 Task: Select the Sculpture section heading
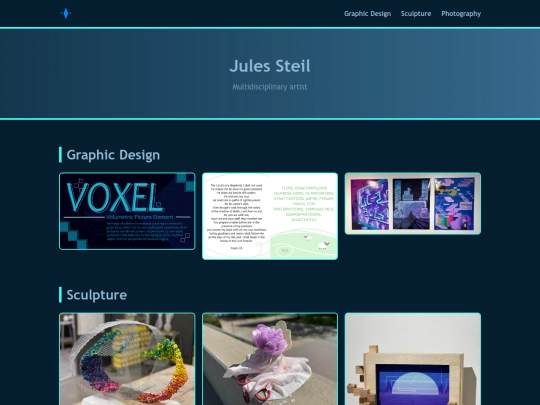click(97, 295)
